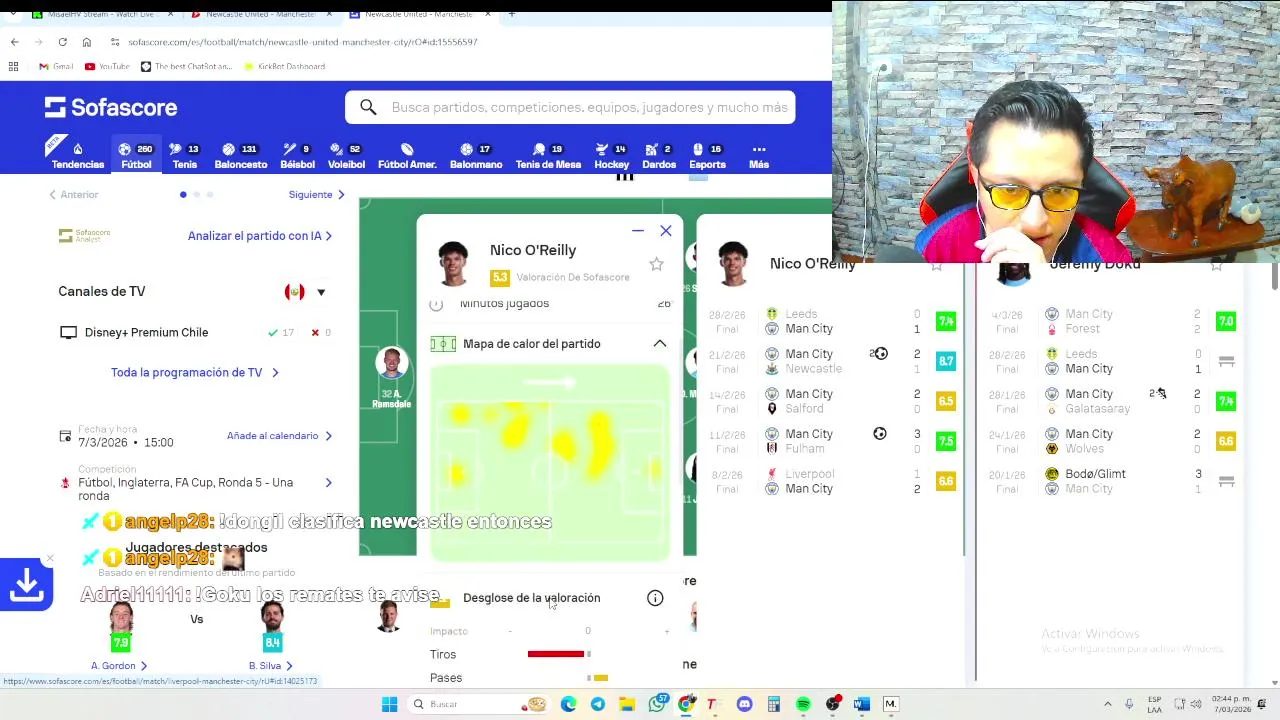This screenshot has height=720, width=1280.
Task: Select the first pagination dot
Action: [183, 194]
